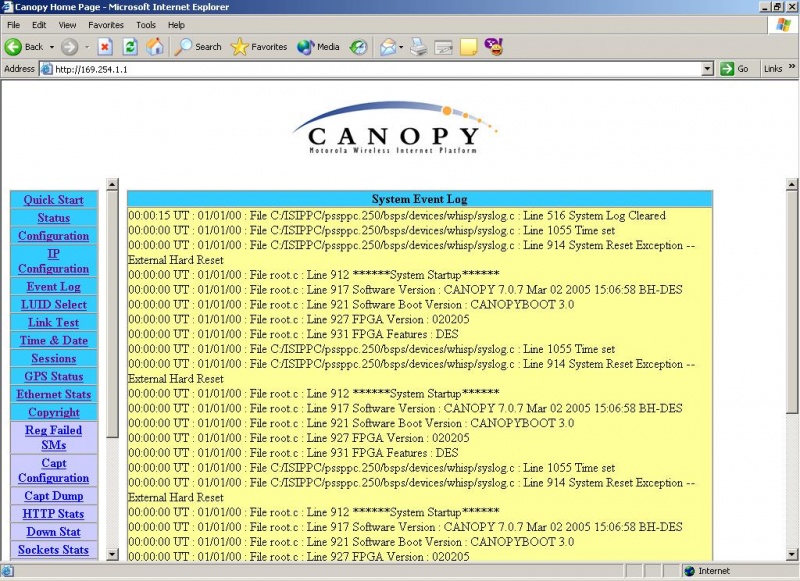Open the History icon on the toolbar
Viewport: 800px width, 581px height.
(356, 46)
